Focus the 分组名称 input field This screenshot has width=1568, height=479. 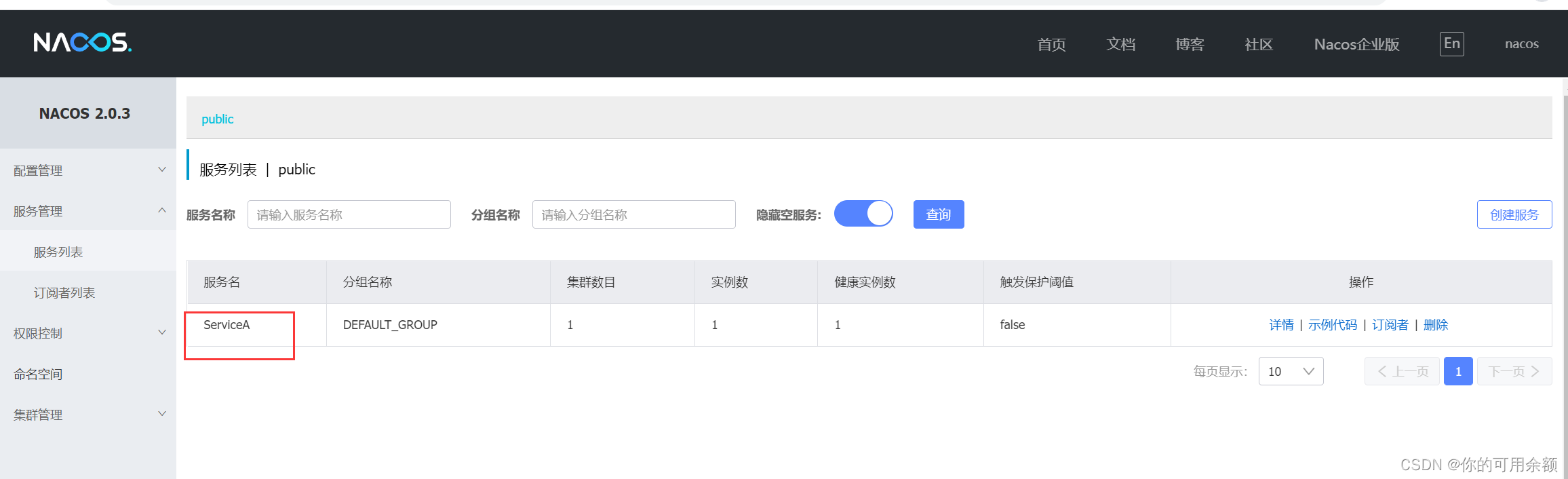tap(634, 214)
